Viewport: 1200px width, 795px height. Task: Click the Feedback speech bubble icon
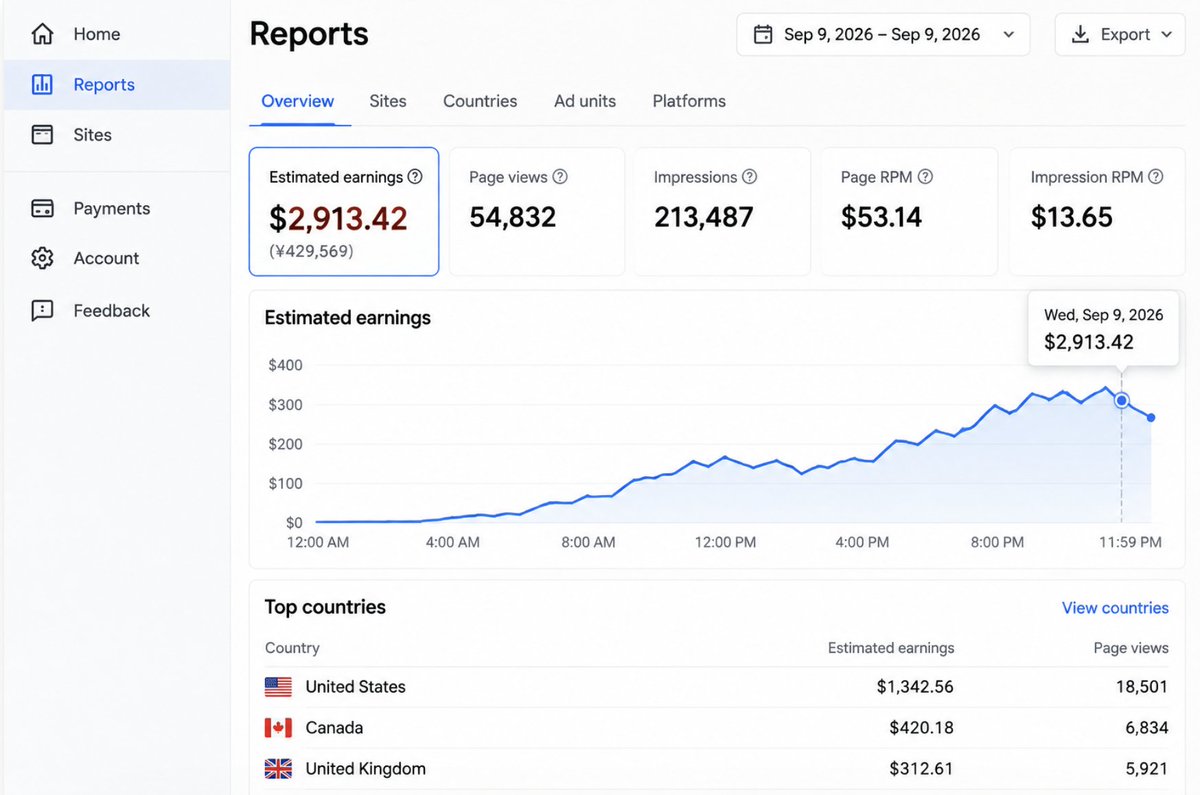click(x=42, y=310)
